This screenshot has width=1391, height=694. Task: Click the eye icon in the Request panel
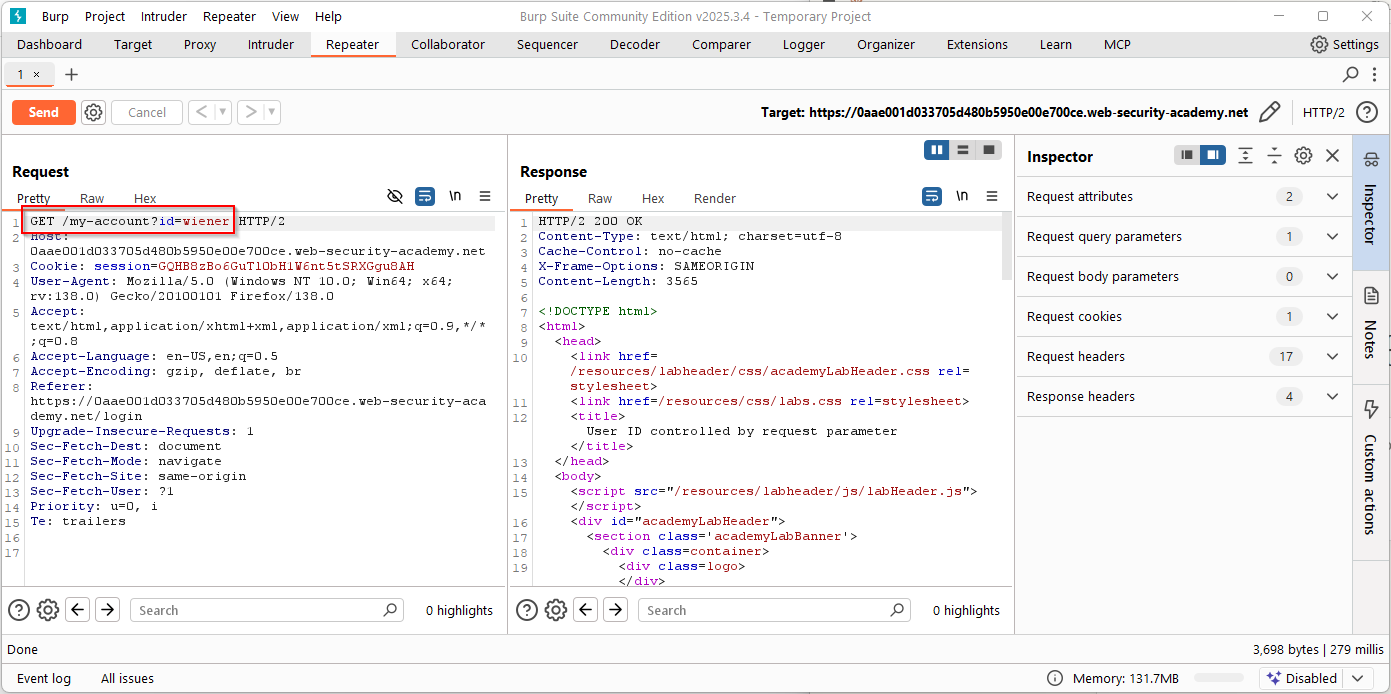coord(395,196)
